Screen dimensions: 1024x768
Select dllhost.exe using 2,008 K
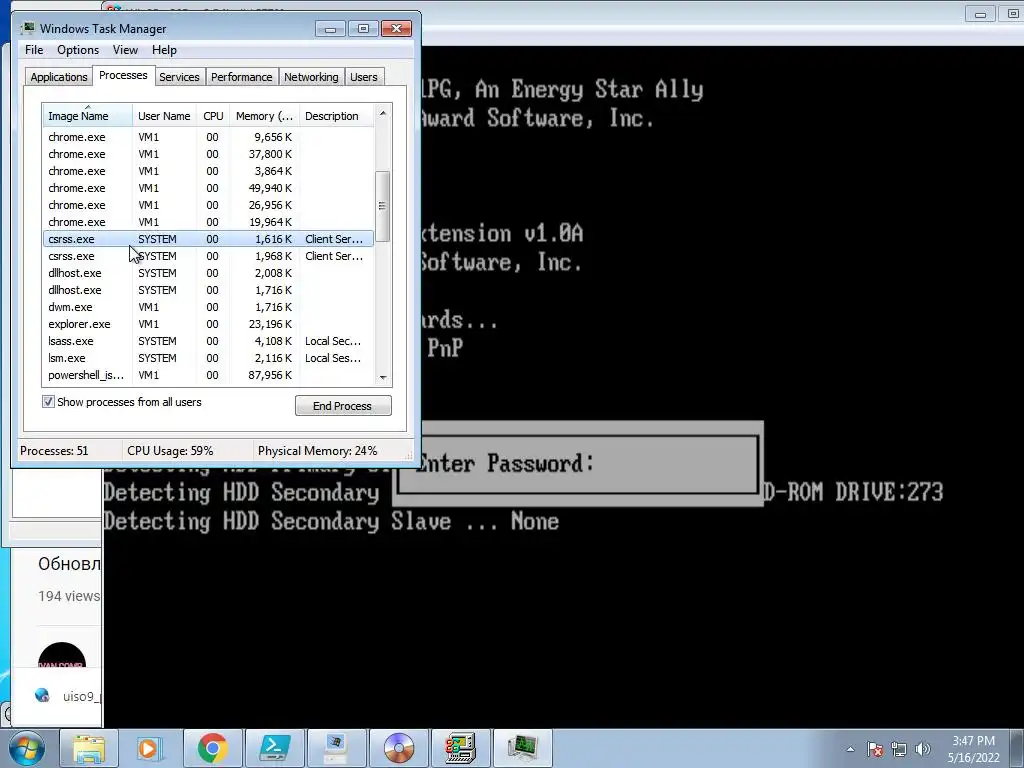[x=208, y=273]
